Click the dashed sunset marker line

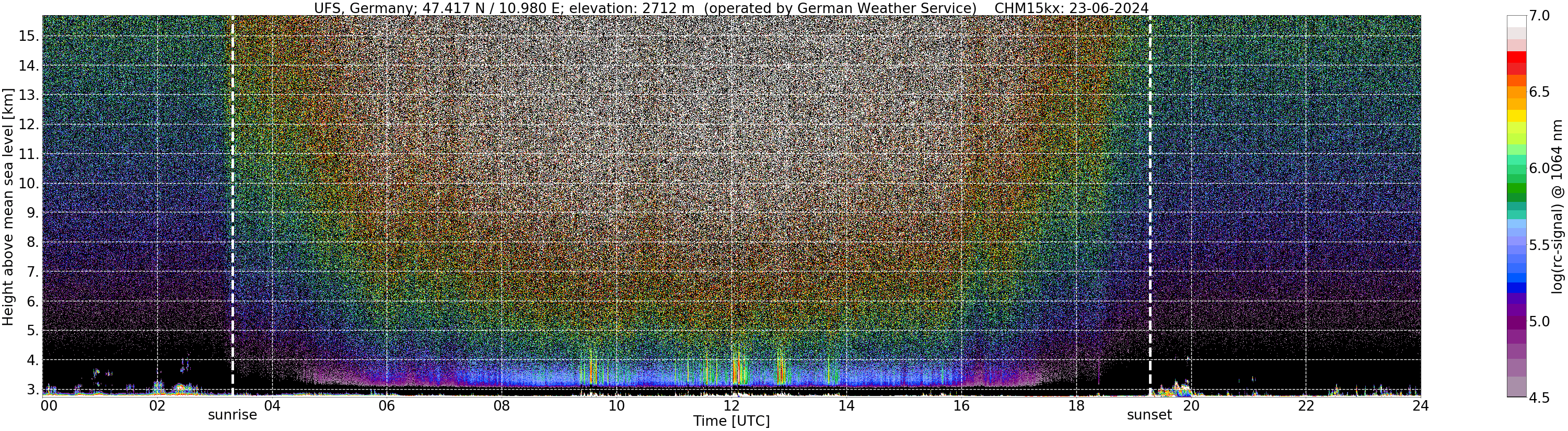tap(1150, 206)
